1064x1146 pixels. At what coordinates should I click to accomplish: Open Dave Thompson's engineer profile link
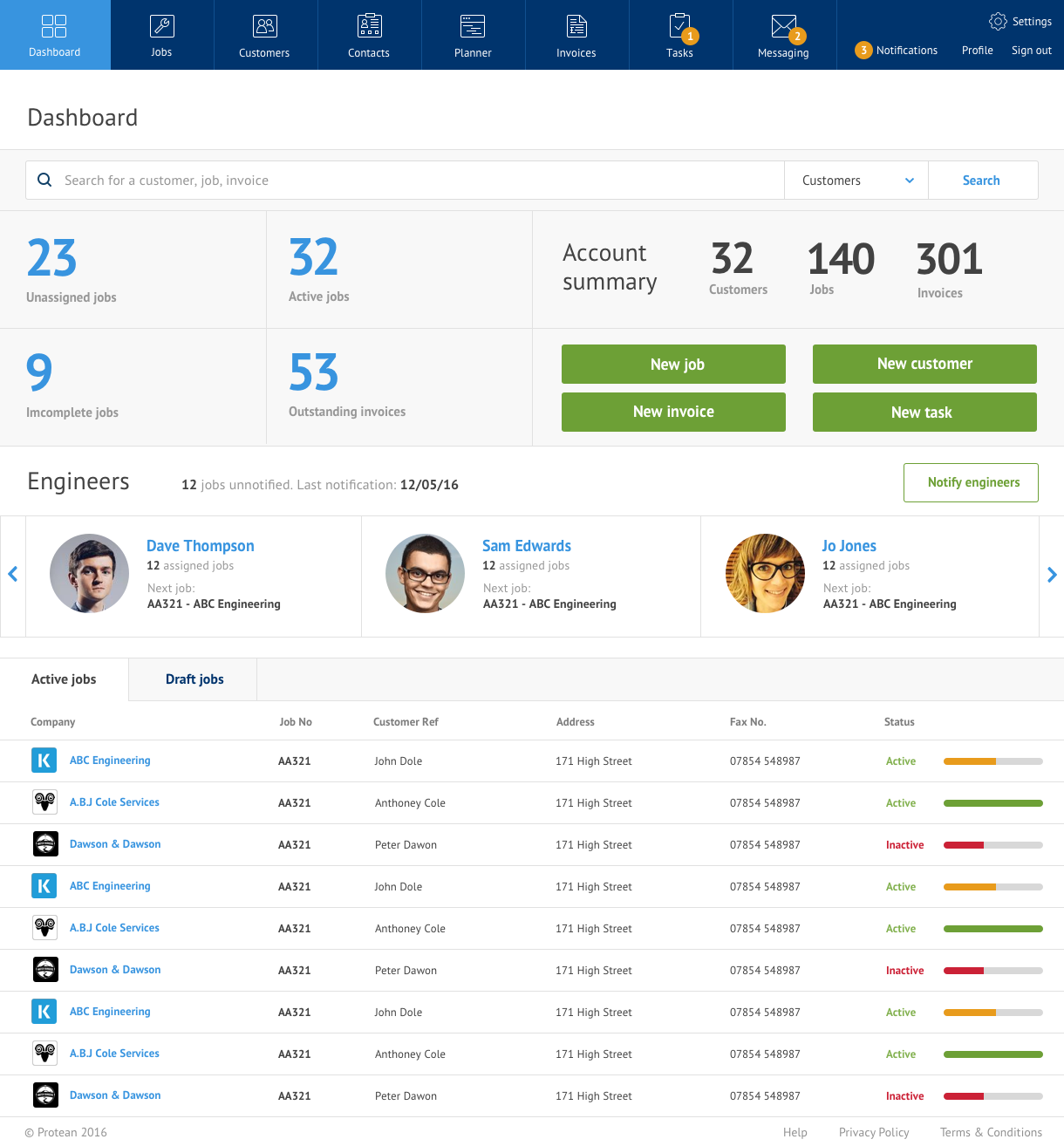click(x=201, y=546)
